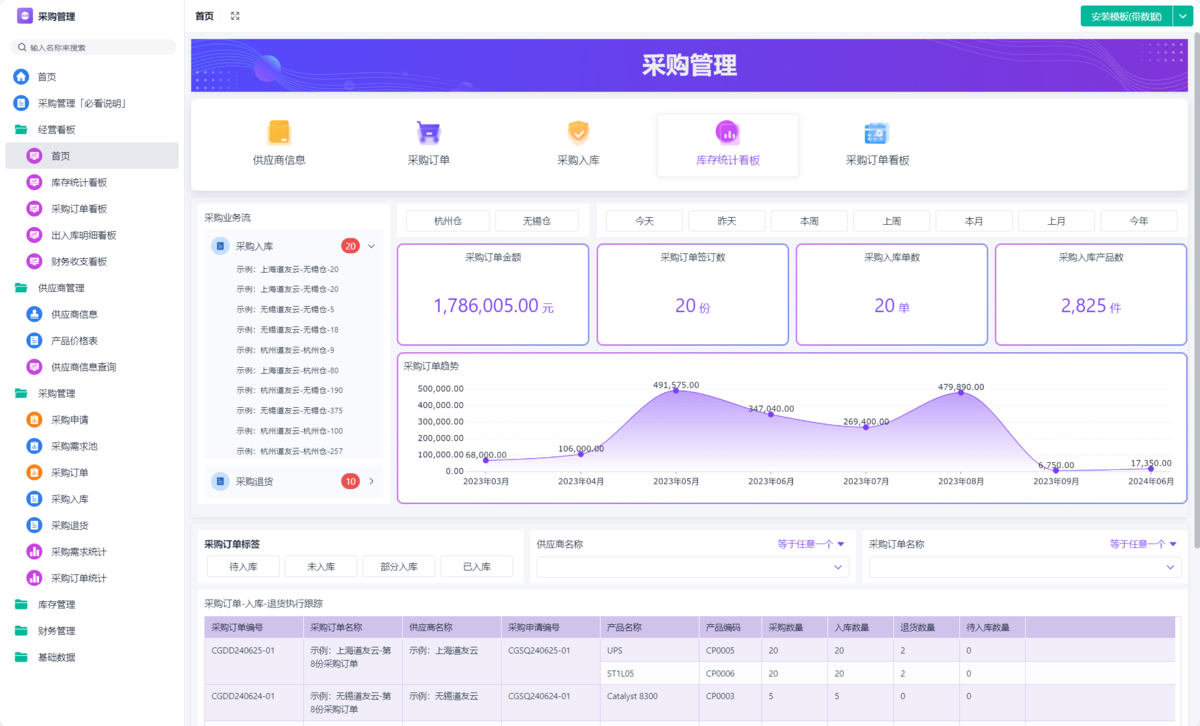
Task: Click the 出入库明细看板 sidebar icon
Action: pyautogui.click(x=34, y=235)
